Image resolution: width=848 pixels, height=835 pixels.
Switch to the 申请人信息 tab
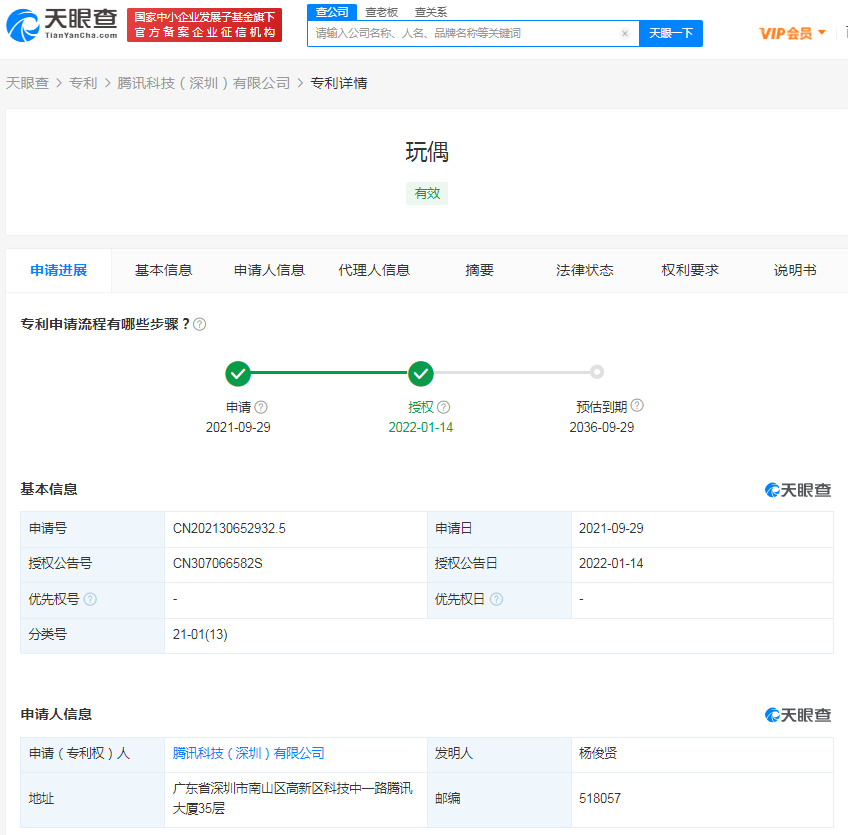269,270
